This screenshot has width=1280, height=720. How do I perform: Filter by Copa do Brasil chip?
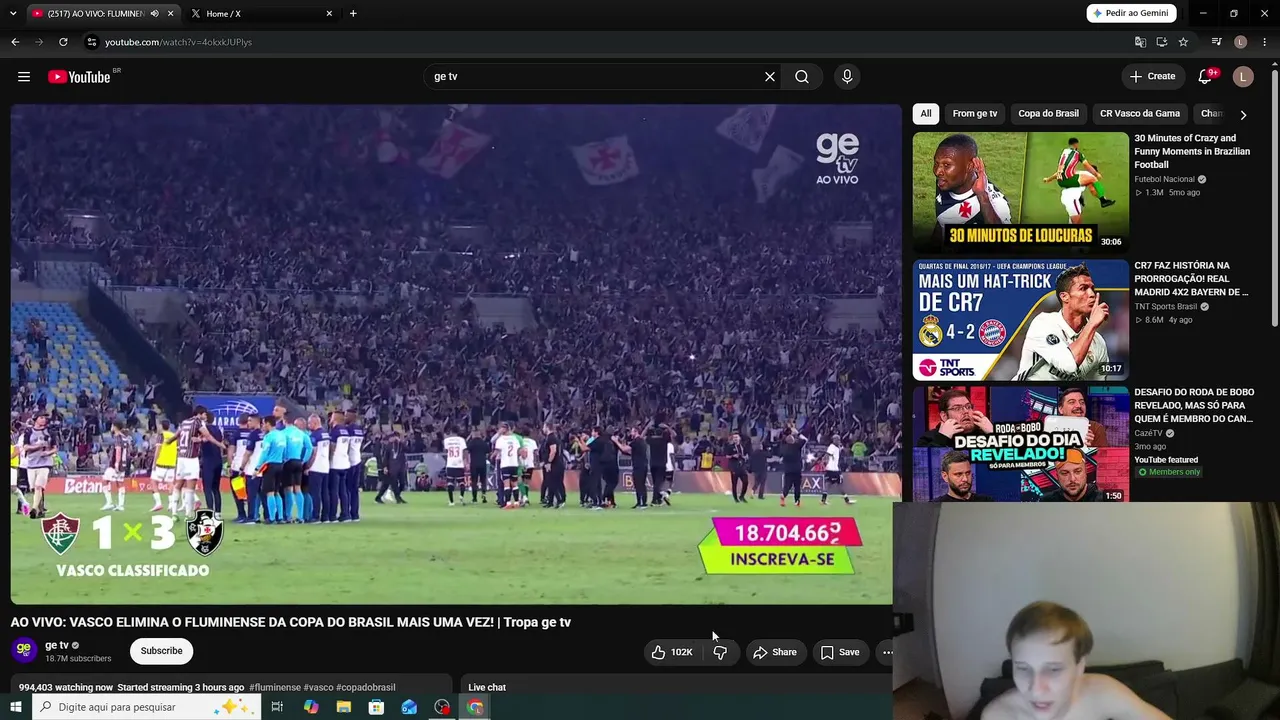[x=1048, y=114]
